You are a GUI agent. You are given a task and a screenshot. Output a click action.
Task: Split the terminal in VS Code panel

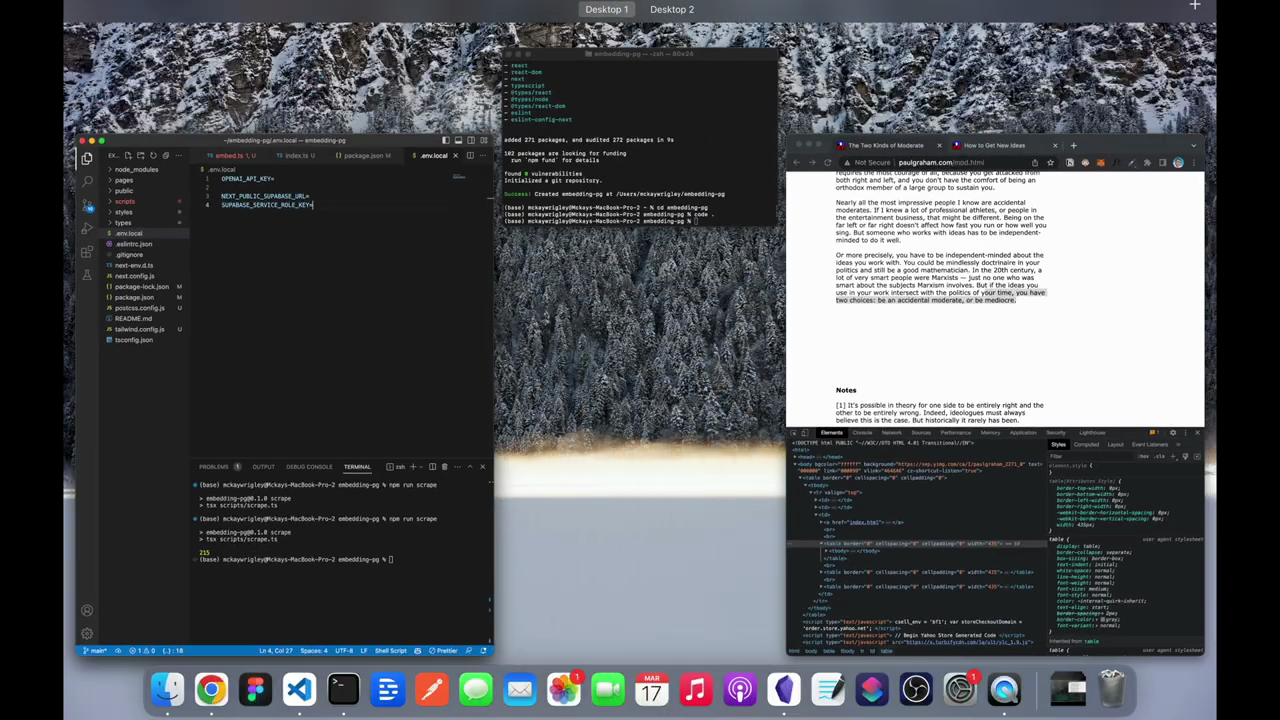tap(432, 466)
